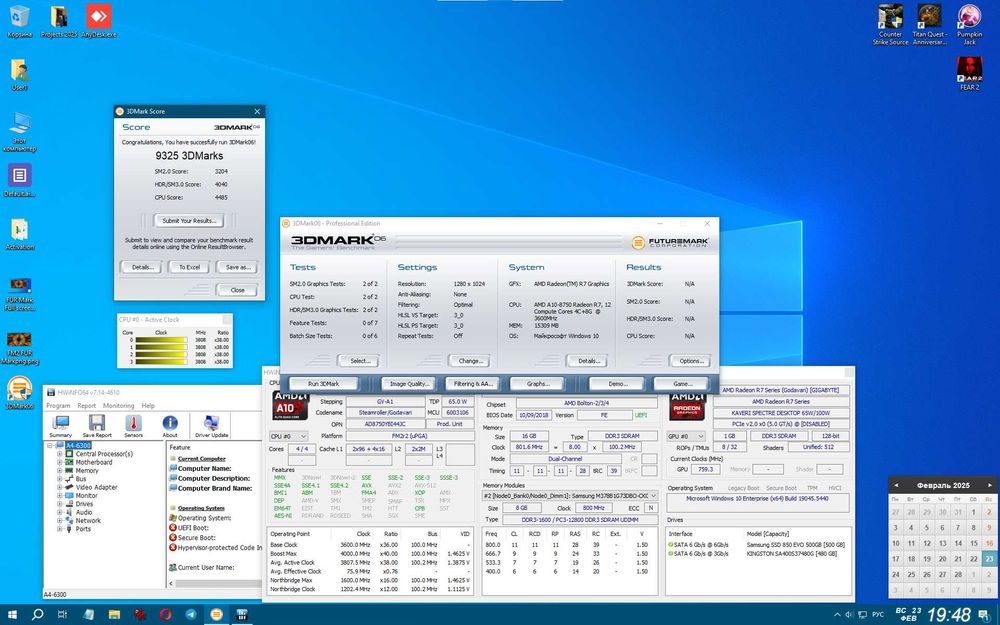This screenshot has width=1000, height=625.
Task: Open the GPU #0 dropdown
Action: (686, 436)
